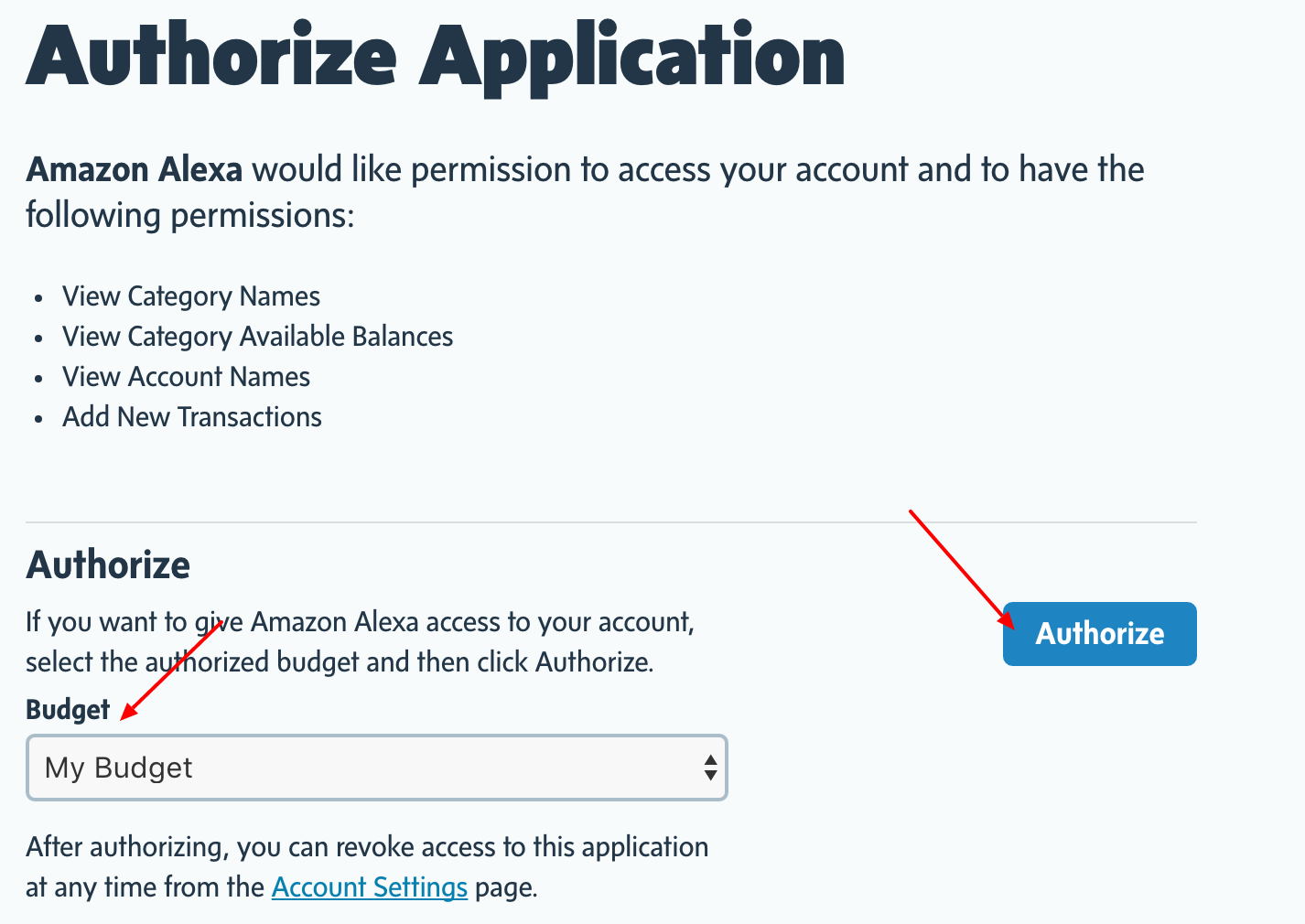
Task: Click the Add New Transactions permission
Action: [x=192, y=417]
